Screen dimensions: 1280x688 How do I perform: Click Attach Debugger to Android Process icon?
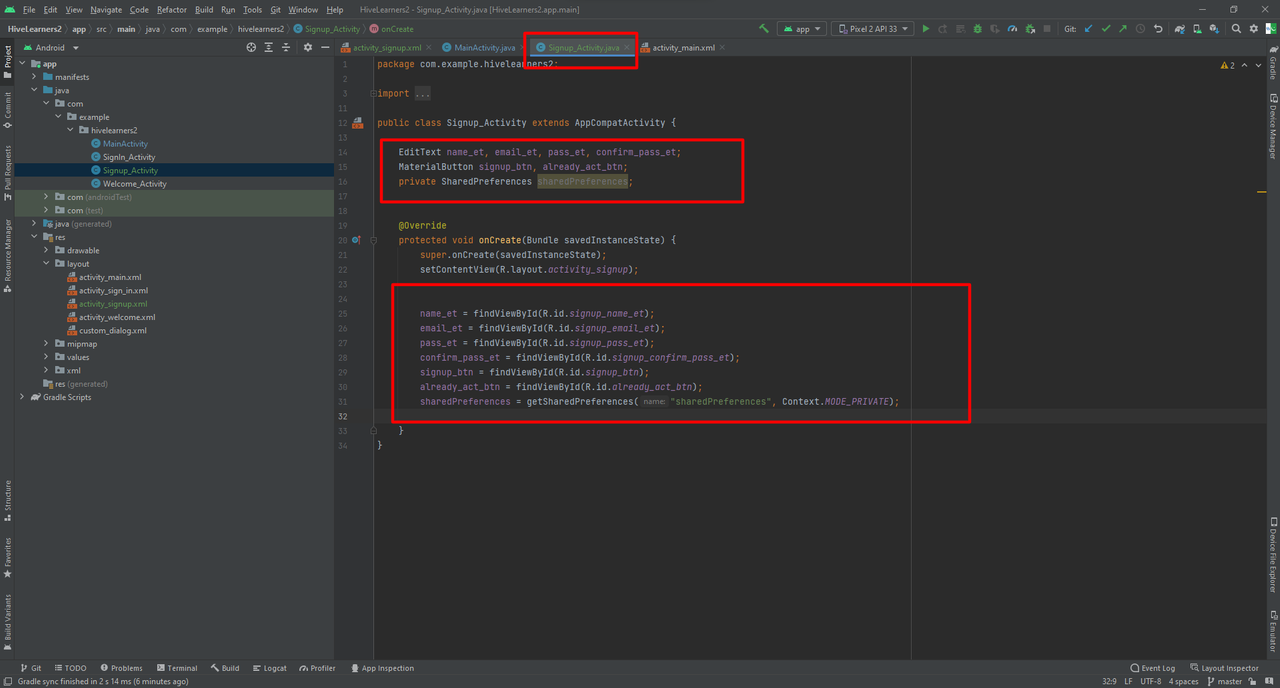tap(1030, 29)
